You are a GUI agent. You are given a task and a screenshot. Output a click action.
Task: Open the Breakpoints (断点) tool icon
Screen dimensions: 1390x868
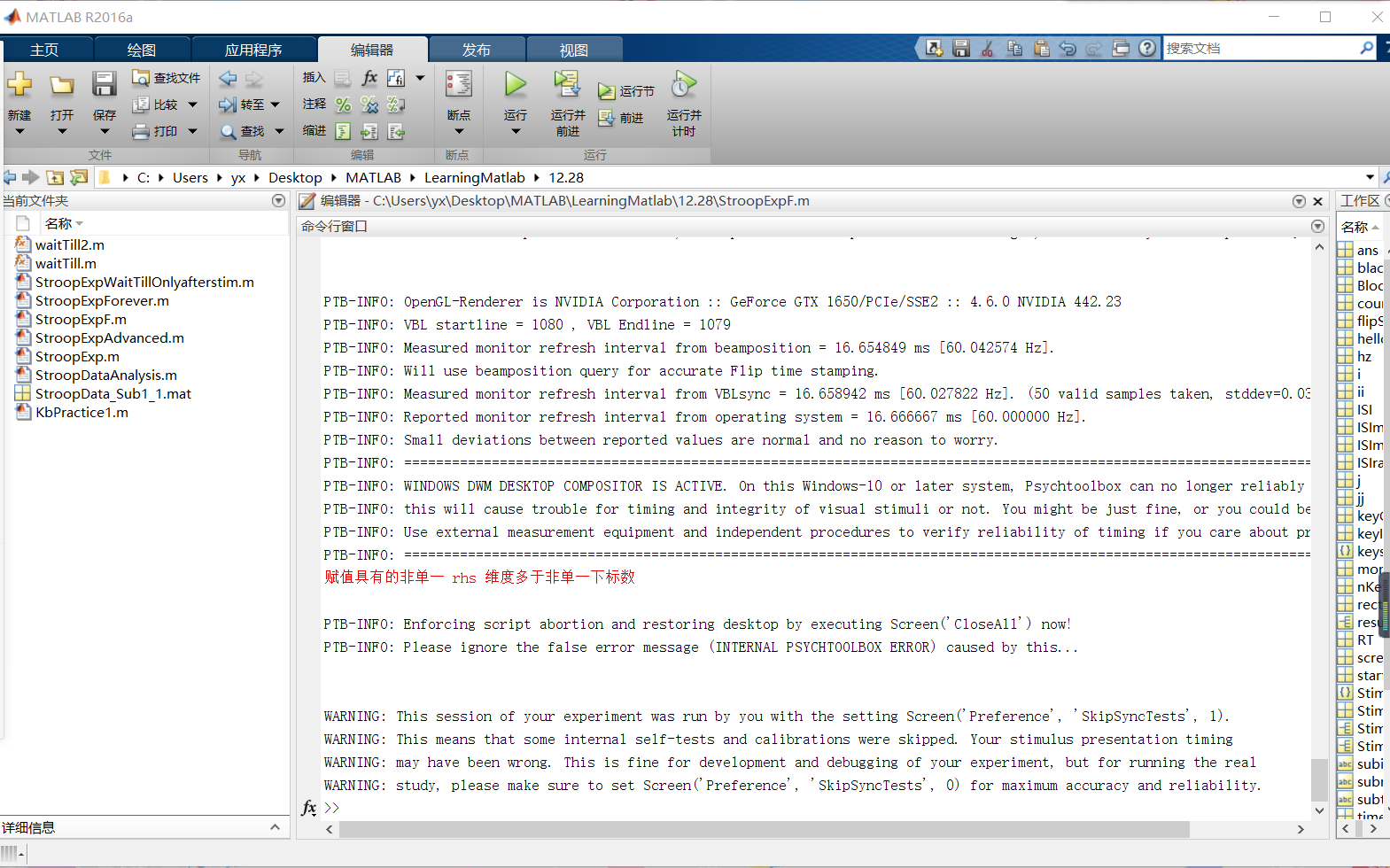(x=458, y=85)
